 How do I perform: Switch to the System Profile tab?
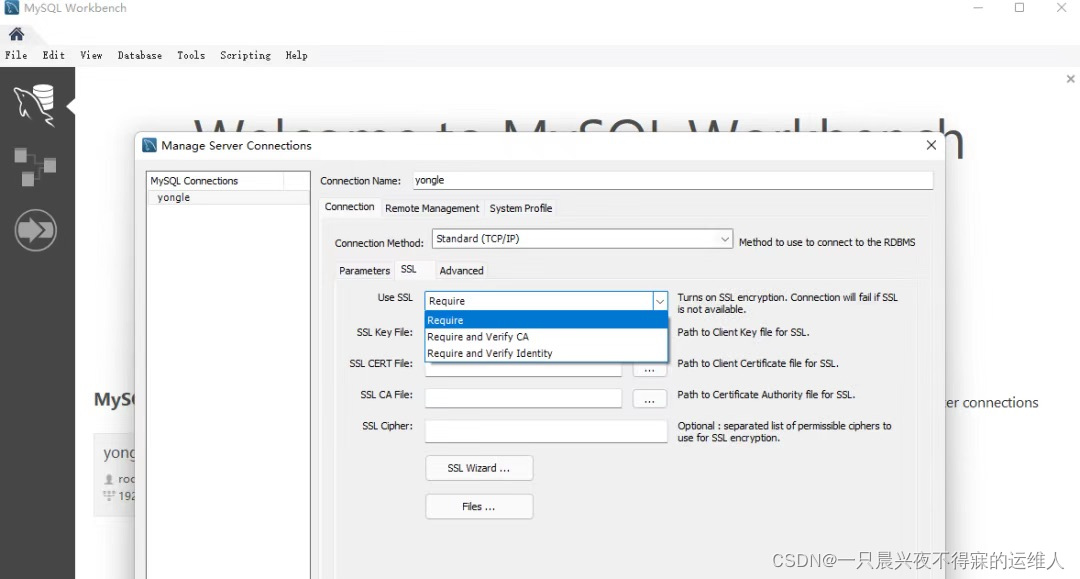[x=521, y=208]
